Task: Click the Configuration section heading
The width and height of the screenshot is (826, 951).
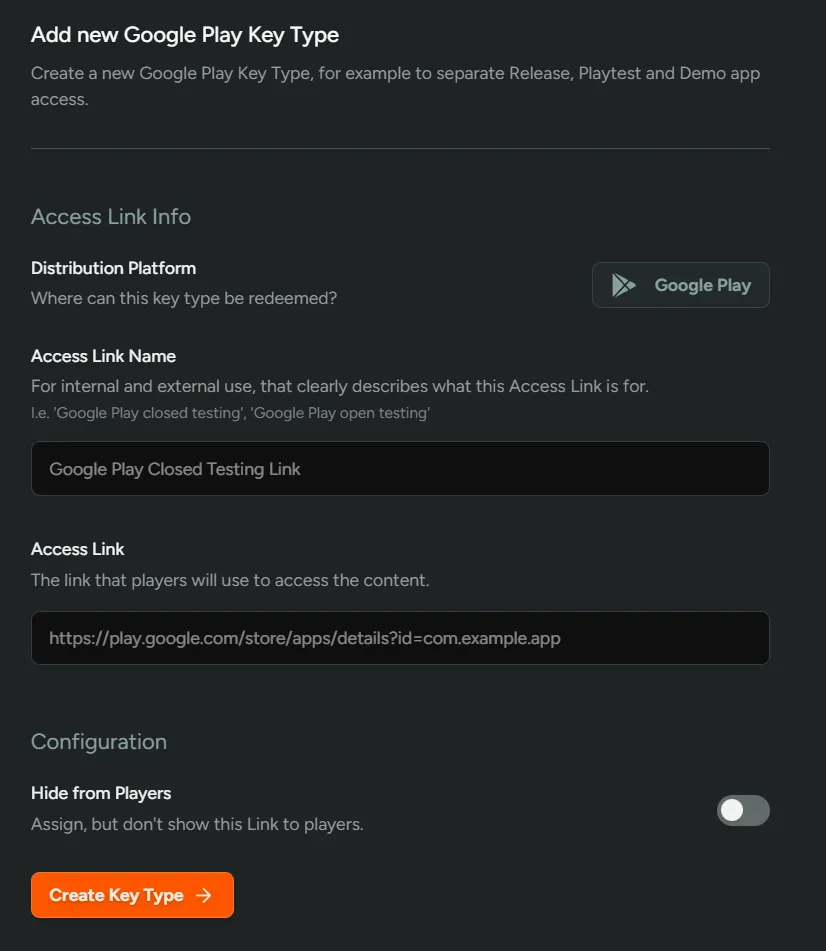Action: coord(99,742)
